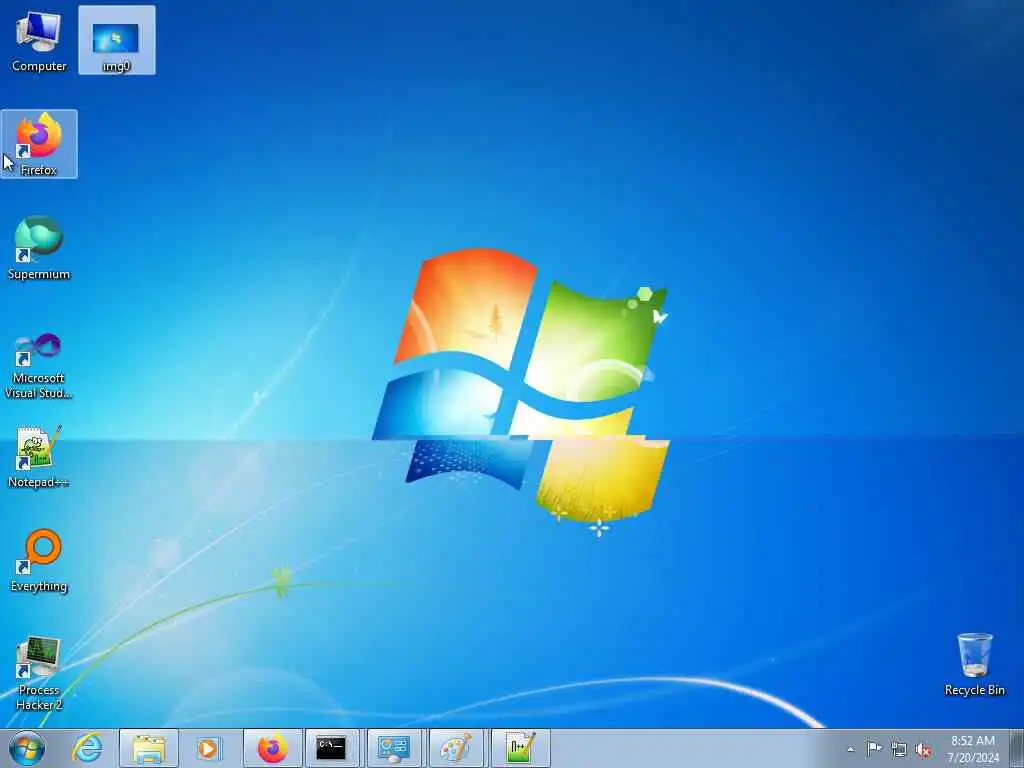Select the img0 image file thumbnail
Viewport: 1024px width, 768px height.
(116, 40)
